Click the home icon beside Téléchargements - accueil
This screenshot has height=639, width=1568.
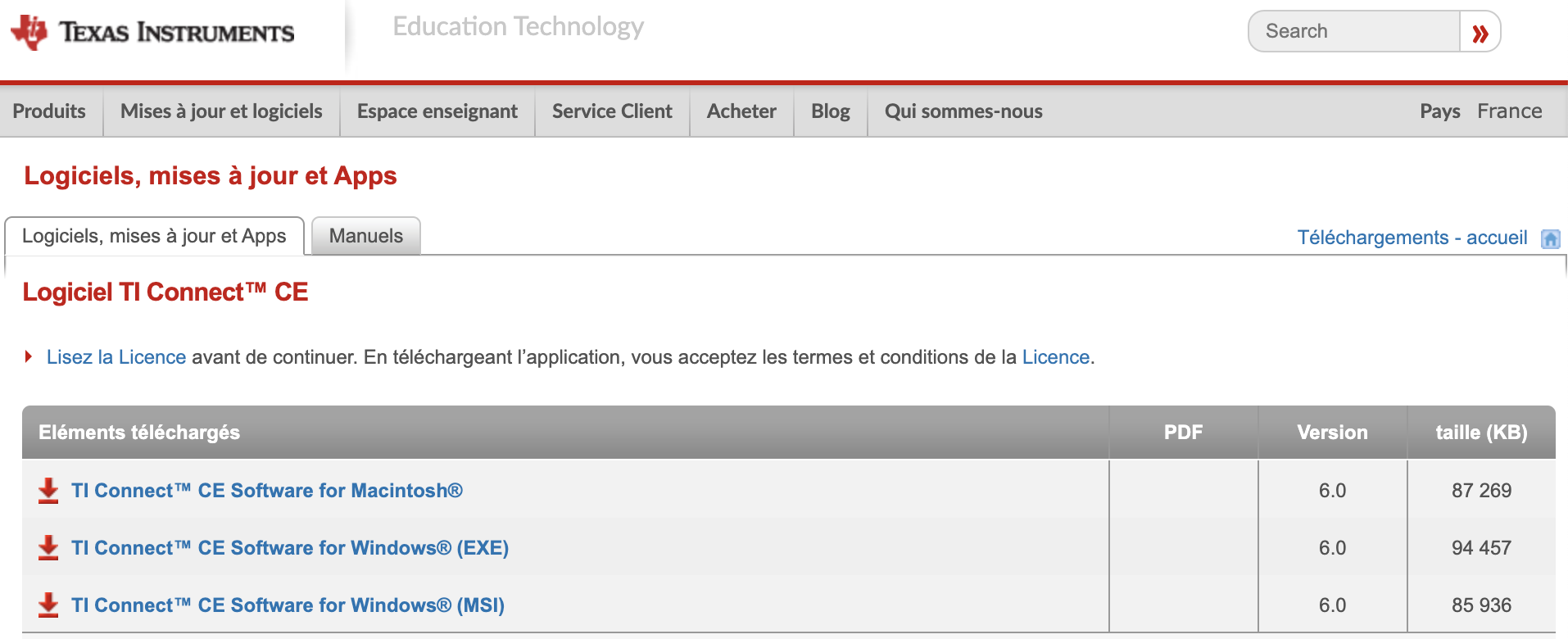[1550, 238]
